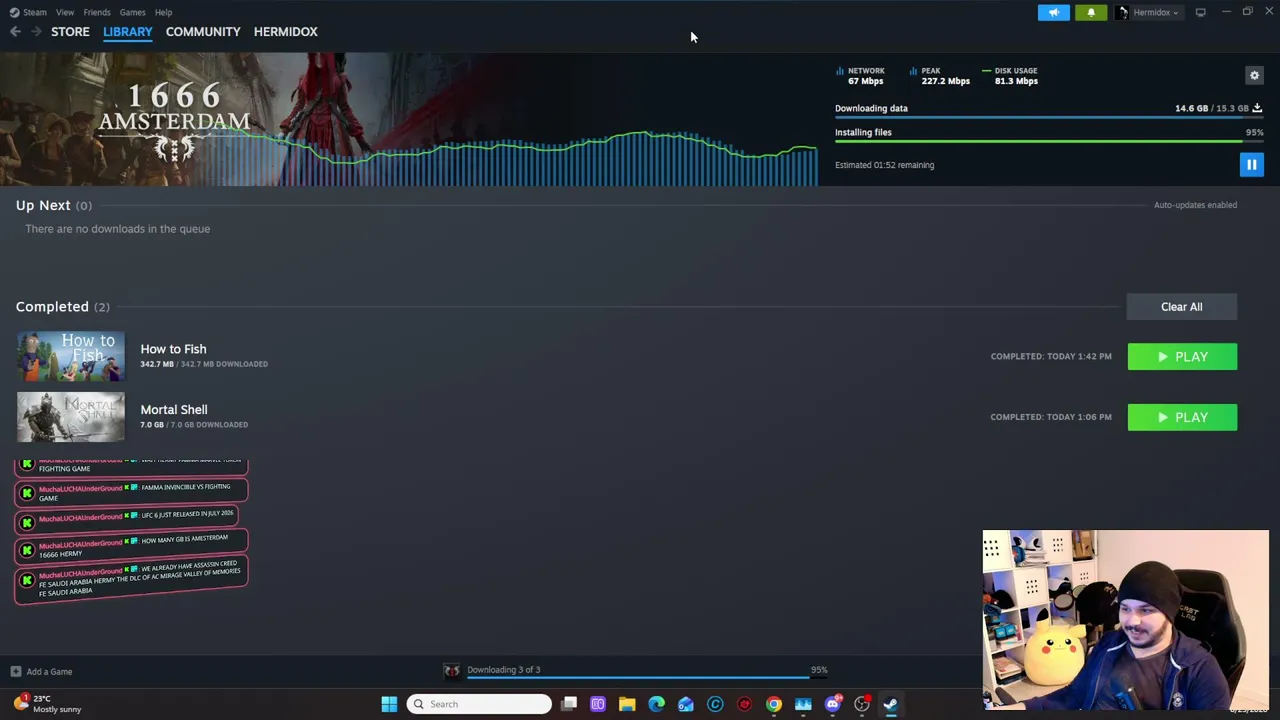Click the Downloading data progress bar
The image size is (1280, 720).
click(x=1049, y=117)
